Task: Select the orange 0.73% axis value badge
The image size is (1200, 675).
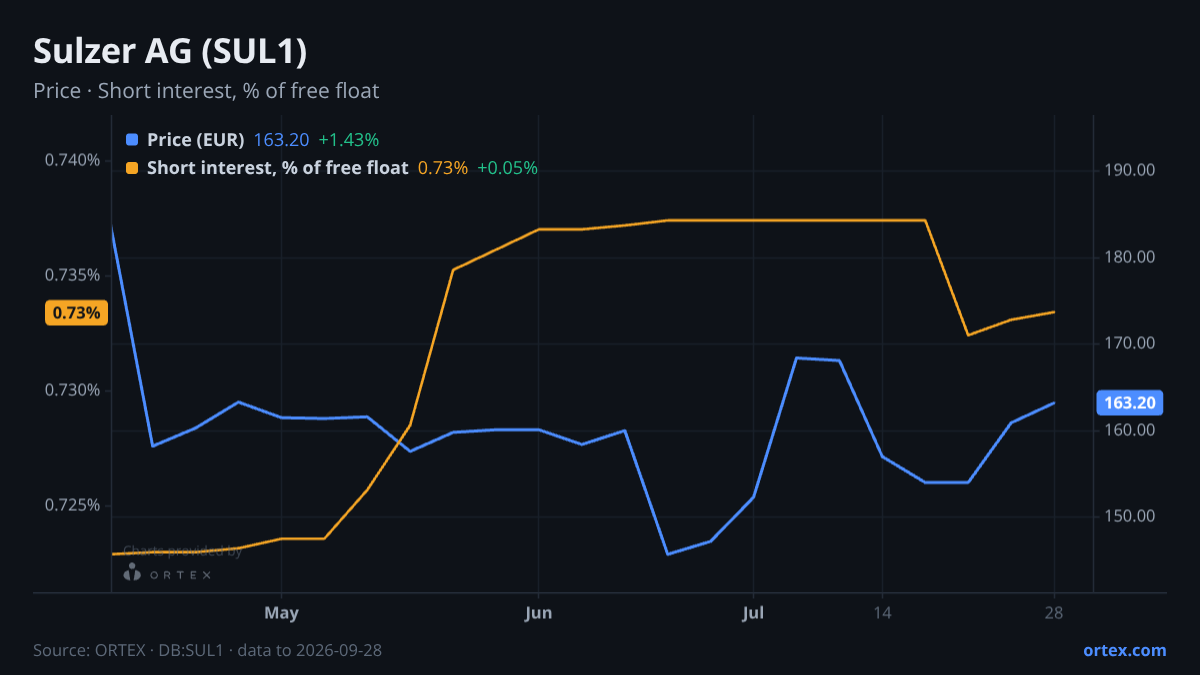Action: 76,313
